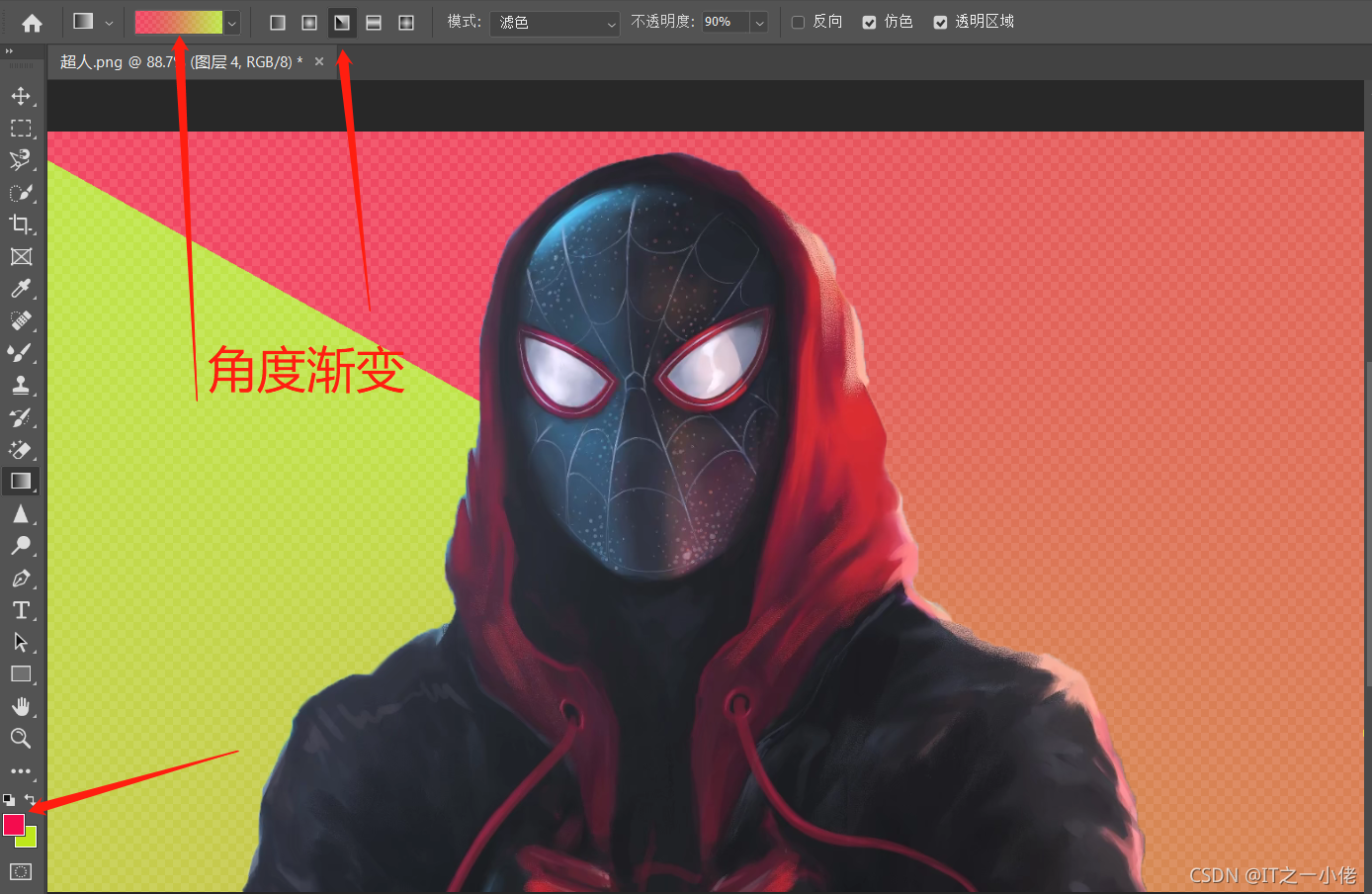Select Linear Gradient style

click(278, 23)
